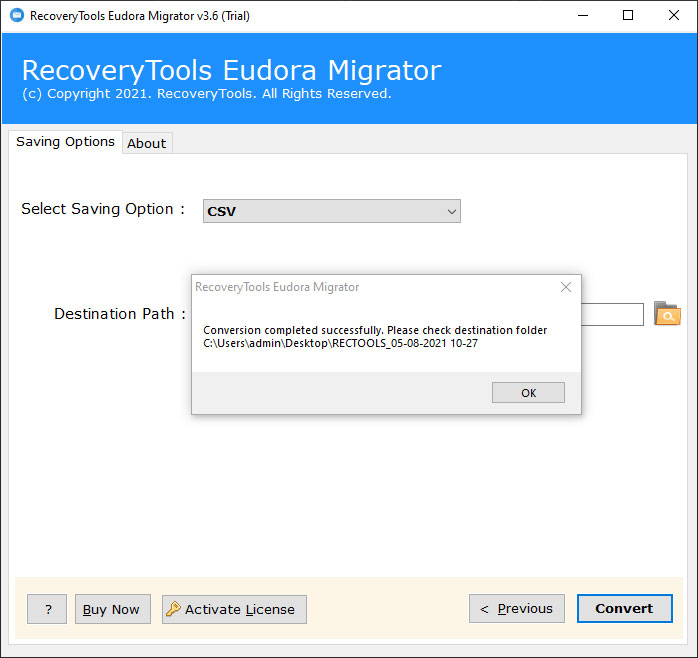Maximize the Eudora Migrator window

pyautogui.click(x=628, y=16)
